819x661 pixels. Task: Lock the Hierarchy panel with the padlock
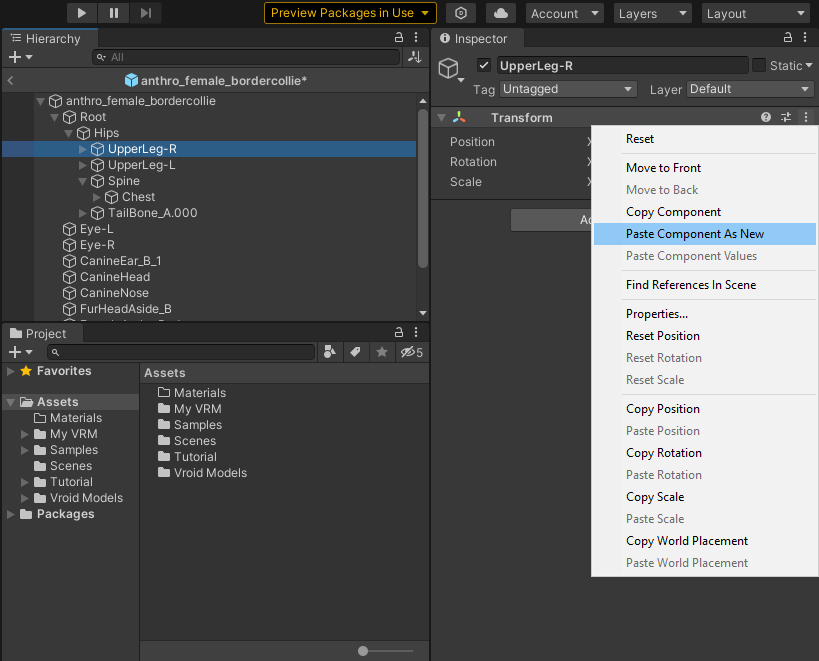(x=399, y=37)
